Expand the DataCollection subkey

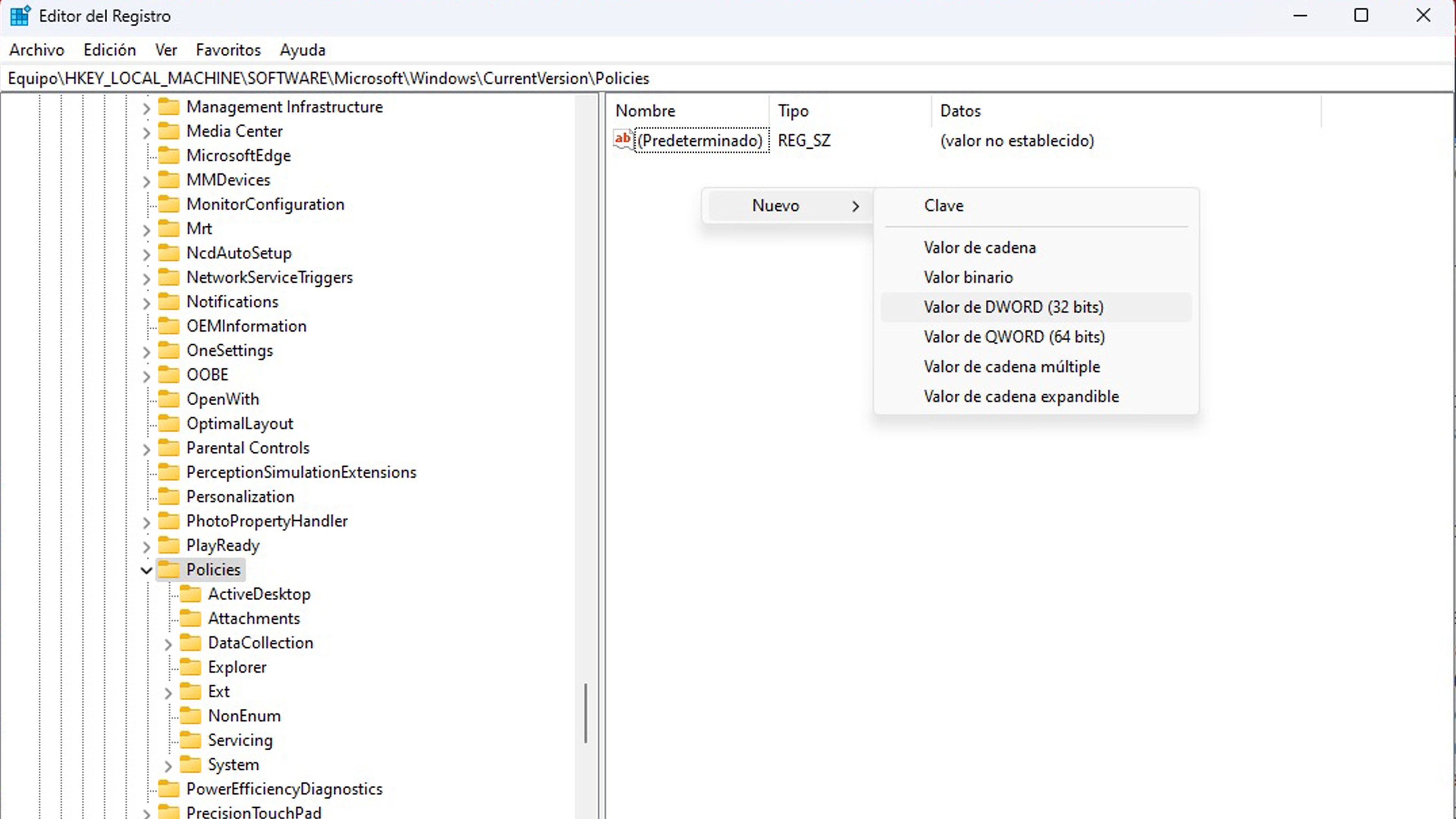coord(168,644)
